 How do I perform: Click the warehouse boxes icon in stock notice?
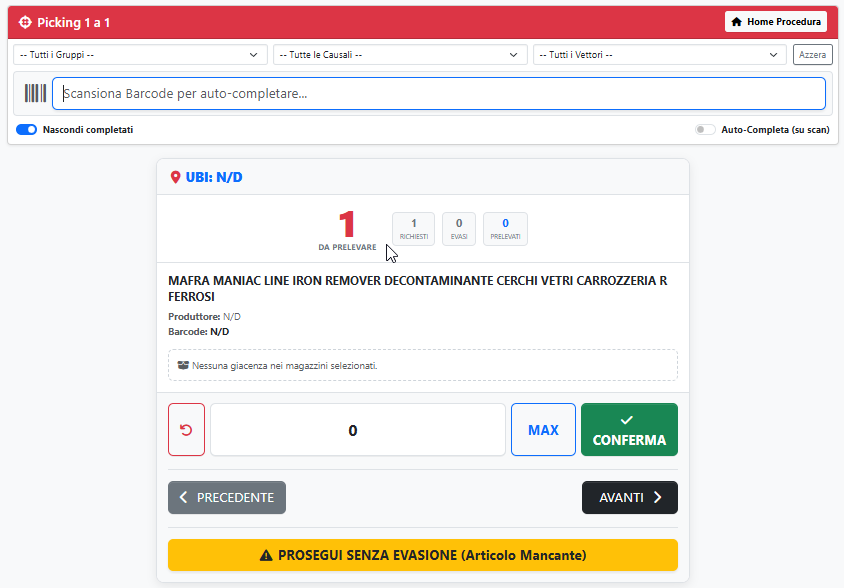click(183, 366)
